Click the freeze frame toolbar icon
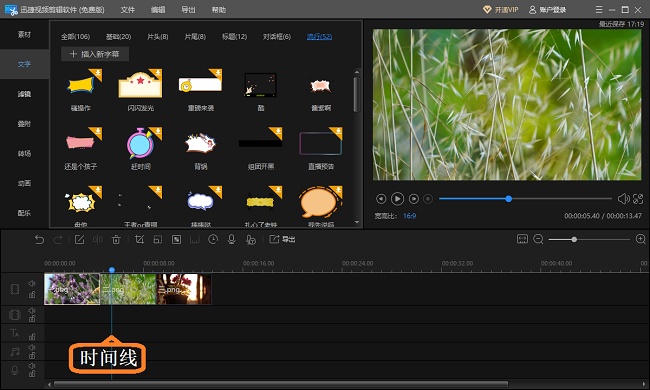The image size is (650, 390). [x=195, y=240]
